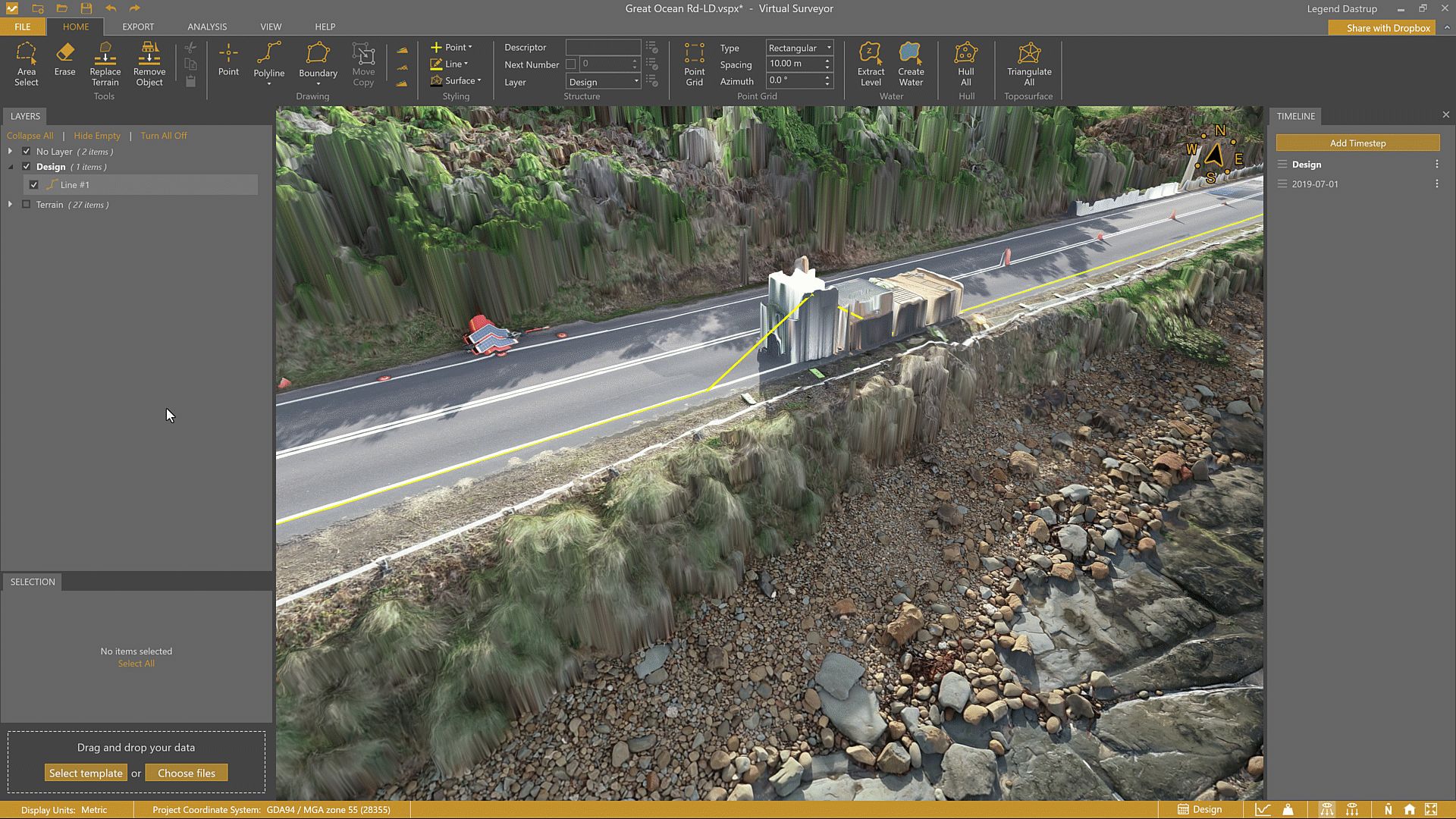Expand the Terrain layer tree
Image resolution: width=1456 pixels, height=819 pixels.
[10, 205]
